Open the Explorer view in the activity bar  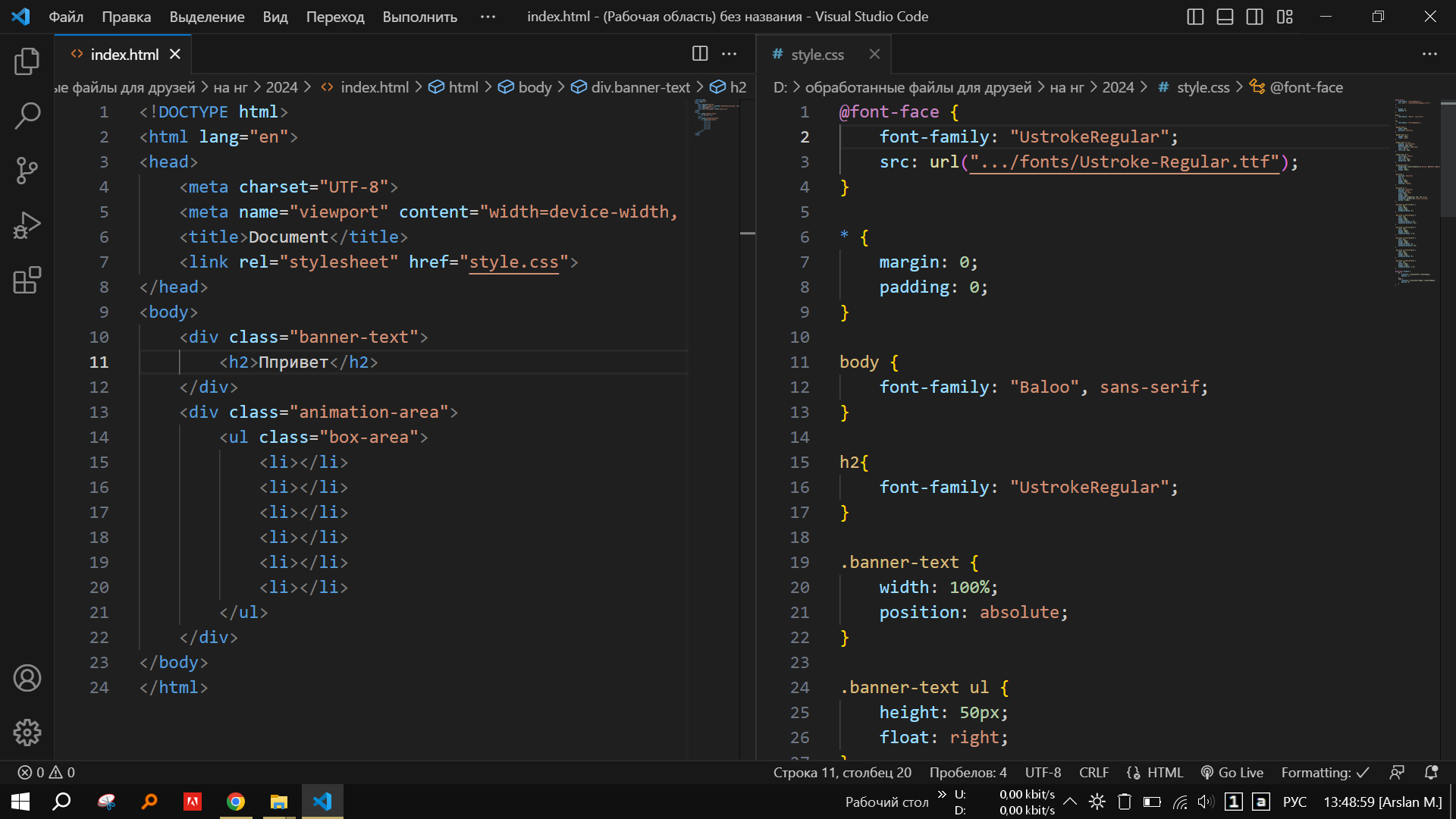(x=27, y=61)
